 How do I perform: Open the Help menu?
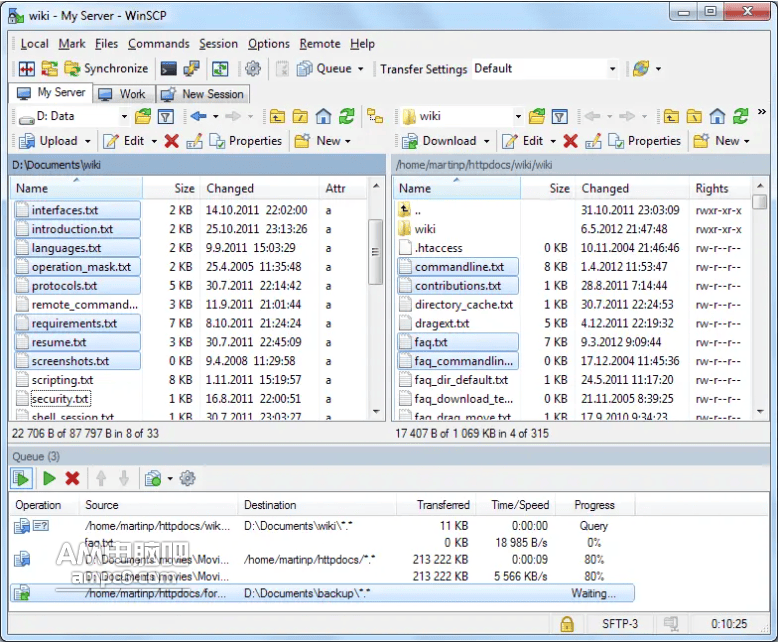(362, 44)
